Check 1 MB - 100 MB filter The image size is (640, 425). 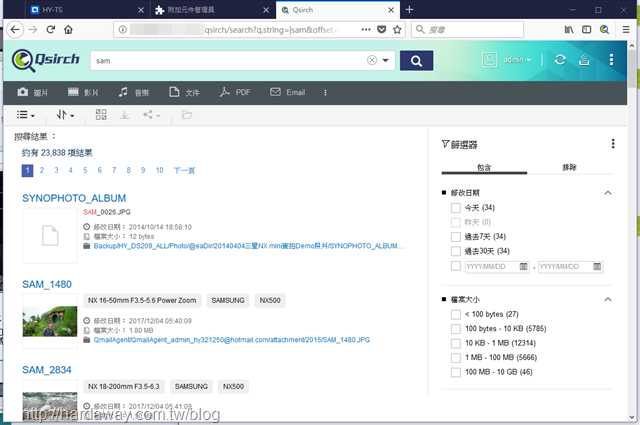(x=456, y=358)
